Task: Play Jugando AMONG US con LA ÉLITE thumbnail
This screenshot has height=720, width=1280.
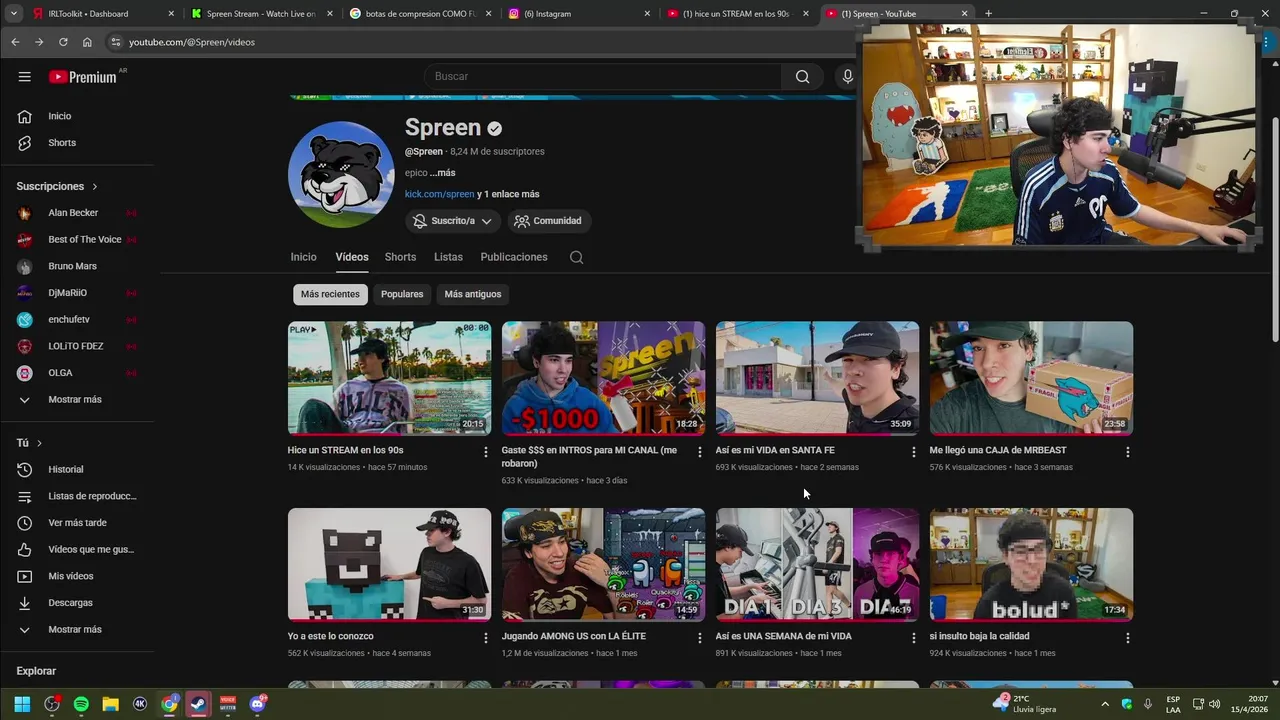Action: point(603,564)
